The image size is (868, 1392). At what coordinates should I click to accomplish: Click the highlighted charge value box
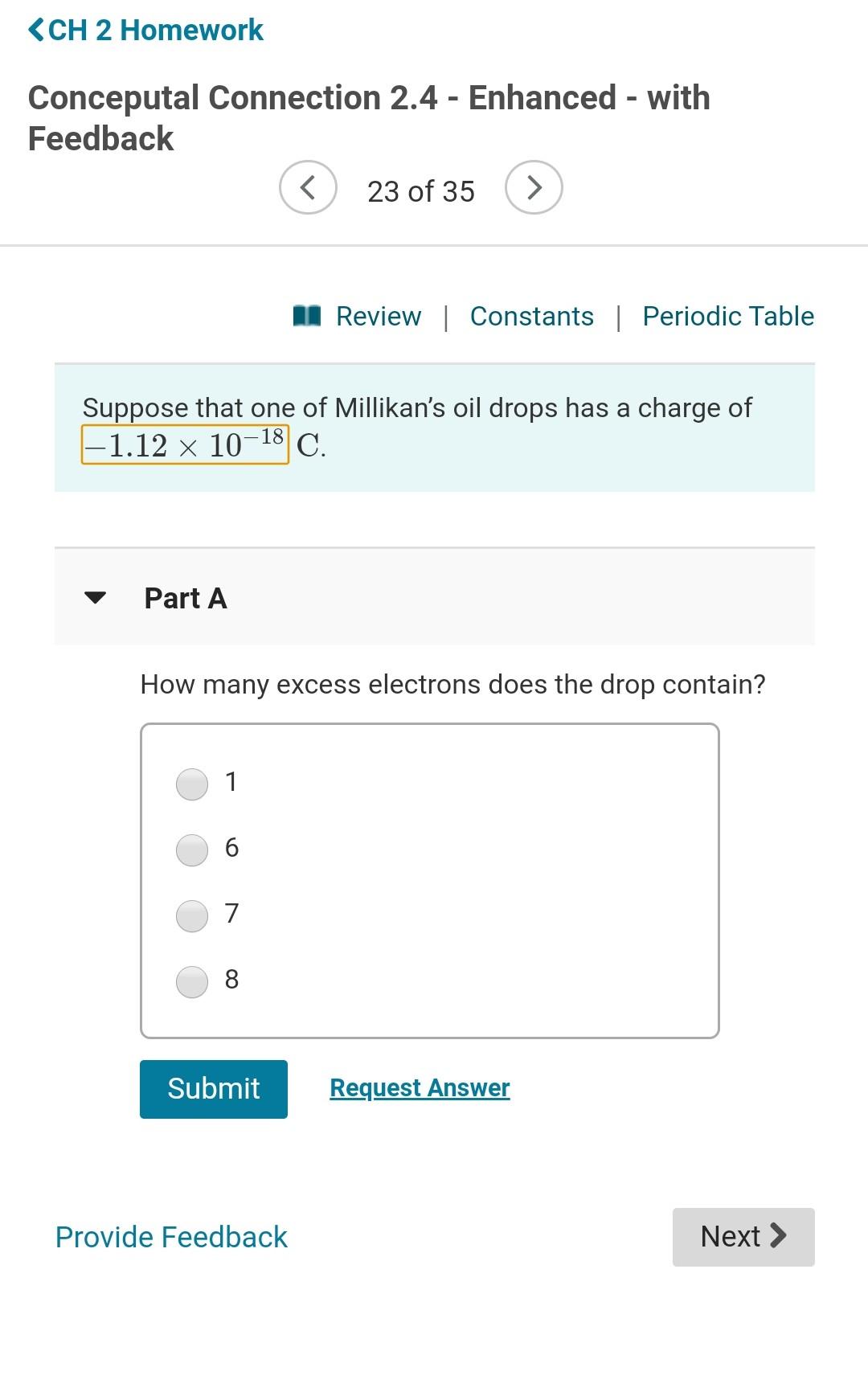point(184,444)
